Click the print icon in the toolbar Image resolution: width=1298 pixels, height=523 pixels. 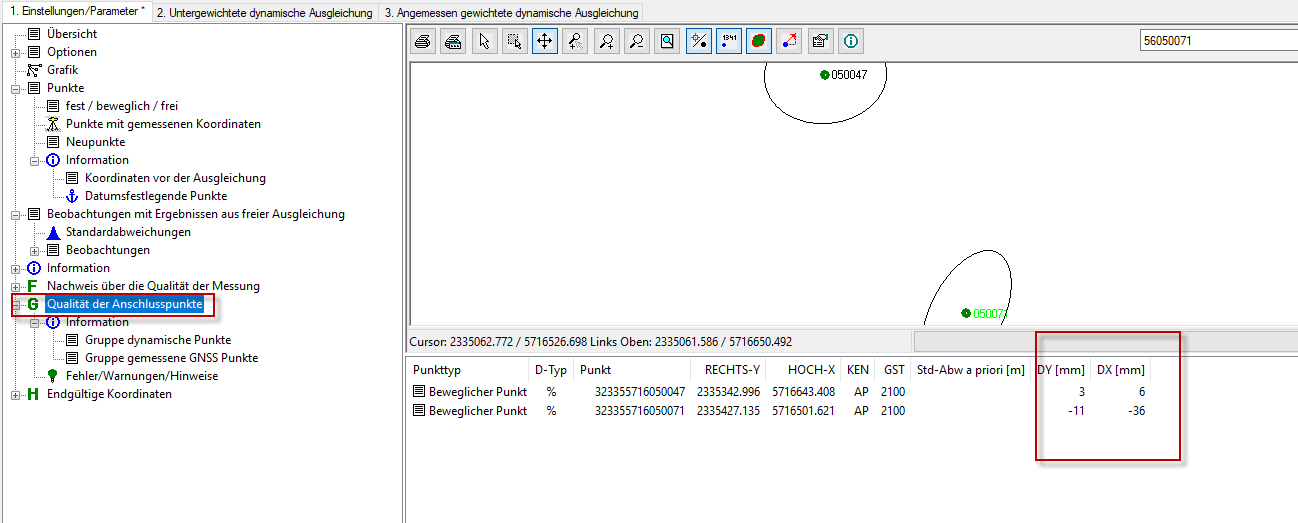point(423,42)
